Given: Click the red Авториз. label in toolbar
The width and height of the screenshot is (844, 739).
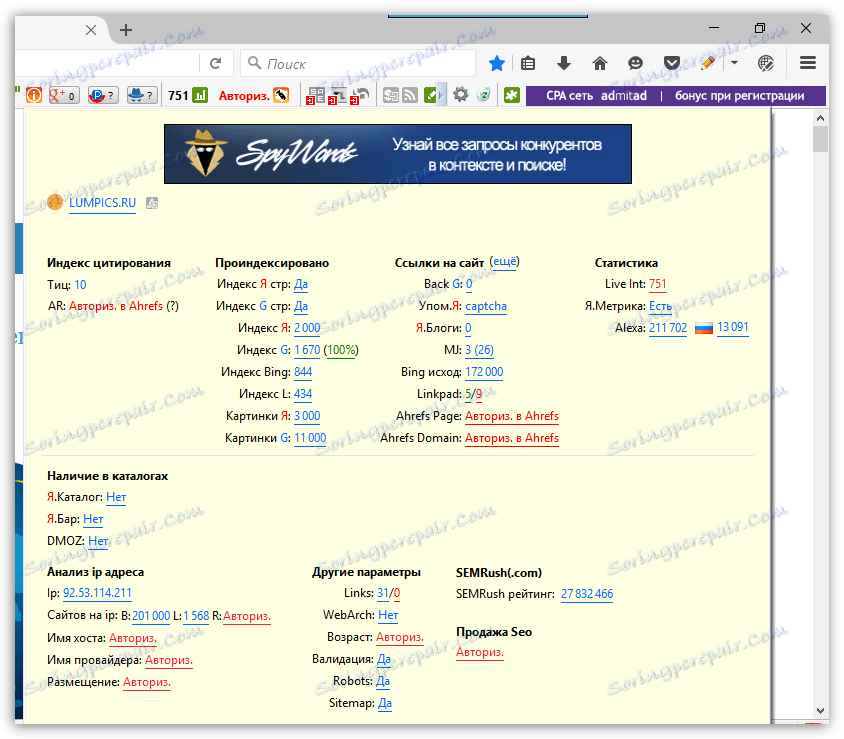Looking at the screenshot, I should pos(244,96).
